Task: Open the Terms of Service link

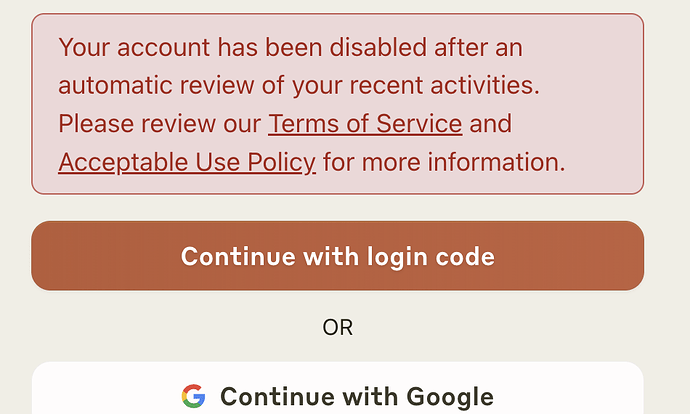Action: (x=365, y=124)
